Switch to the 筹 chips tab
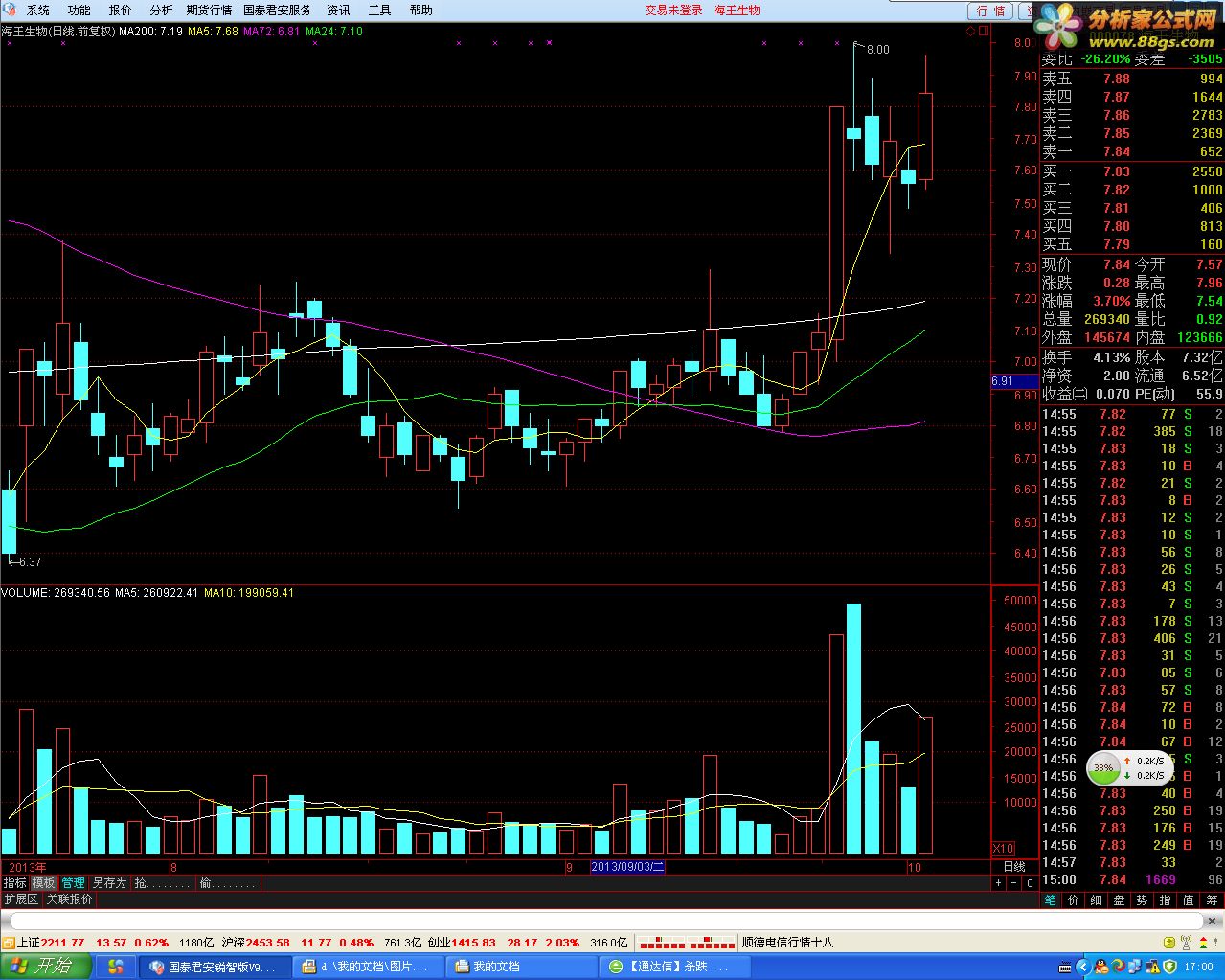 coord(1212,900)
